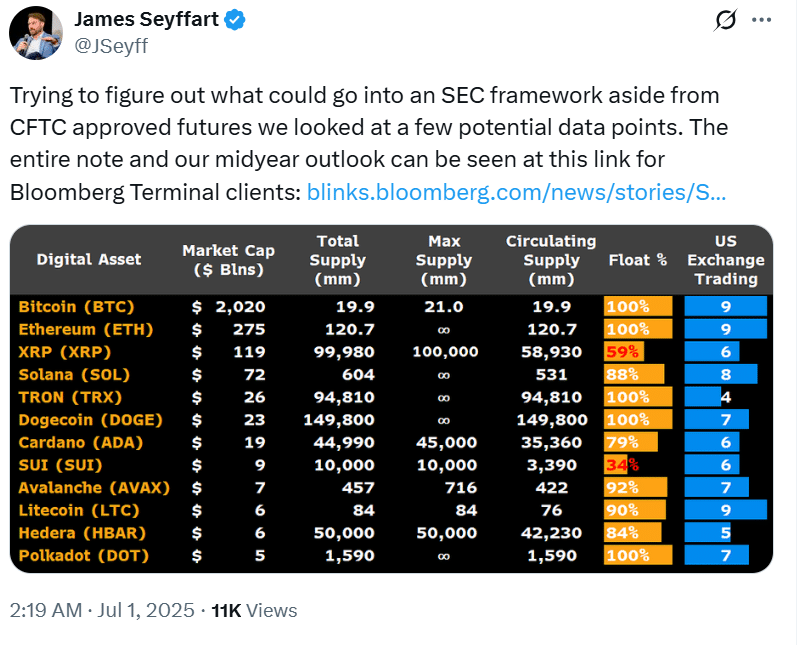
Task: Click the US Exchange Trading column header
Action: [725, 260]
